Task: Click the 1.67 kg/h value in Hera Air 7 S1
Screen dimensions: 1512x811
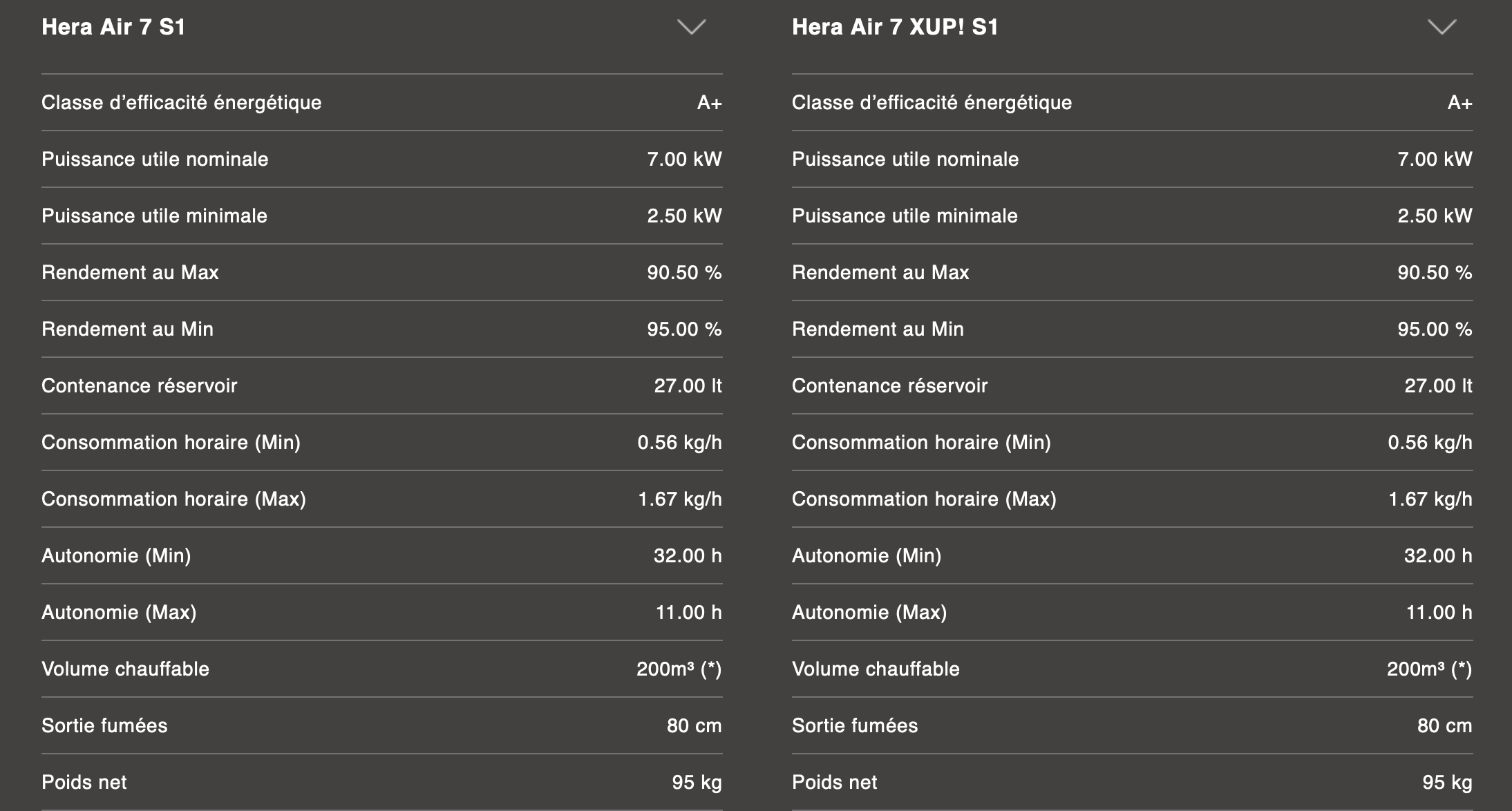Action: pyautogui.click(x=679, y=499)
